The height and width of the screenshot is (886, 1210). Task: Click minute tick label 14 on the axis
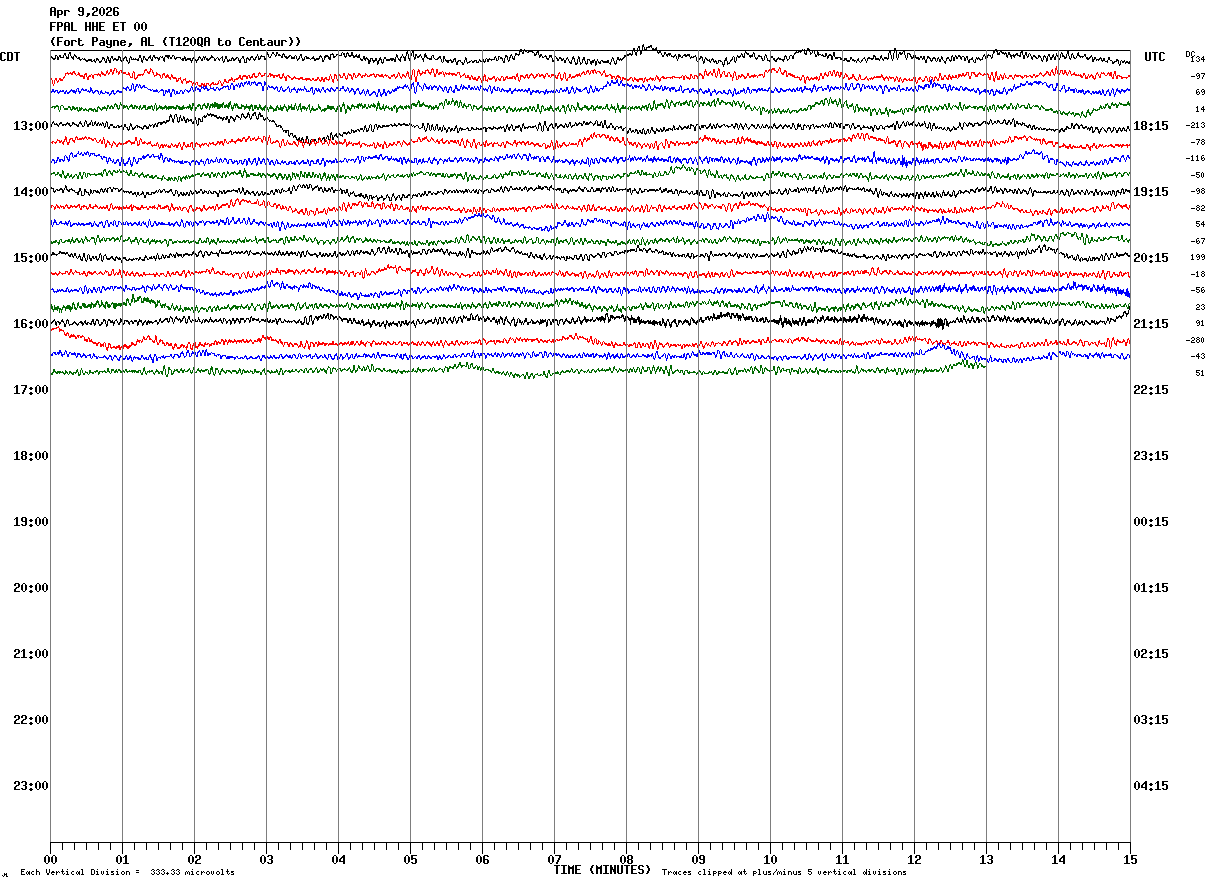tap(1058, 860)
